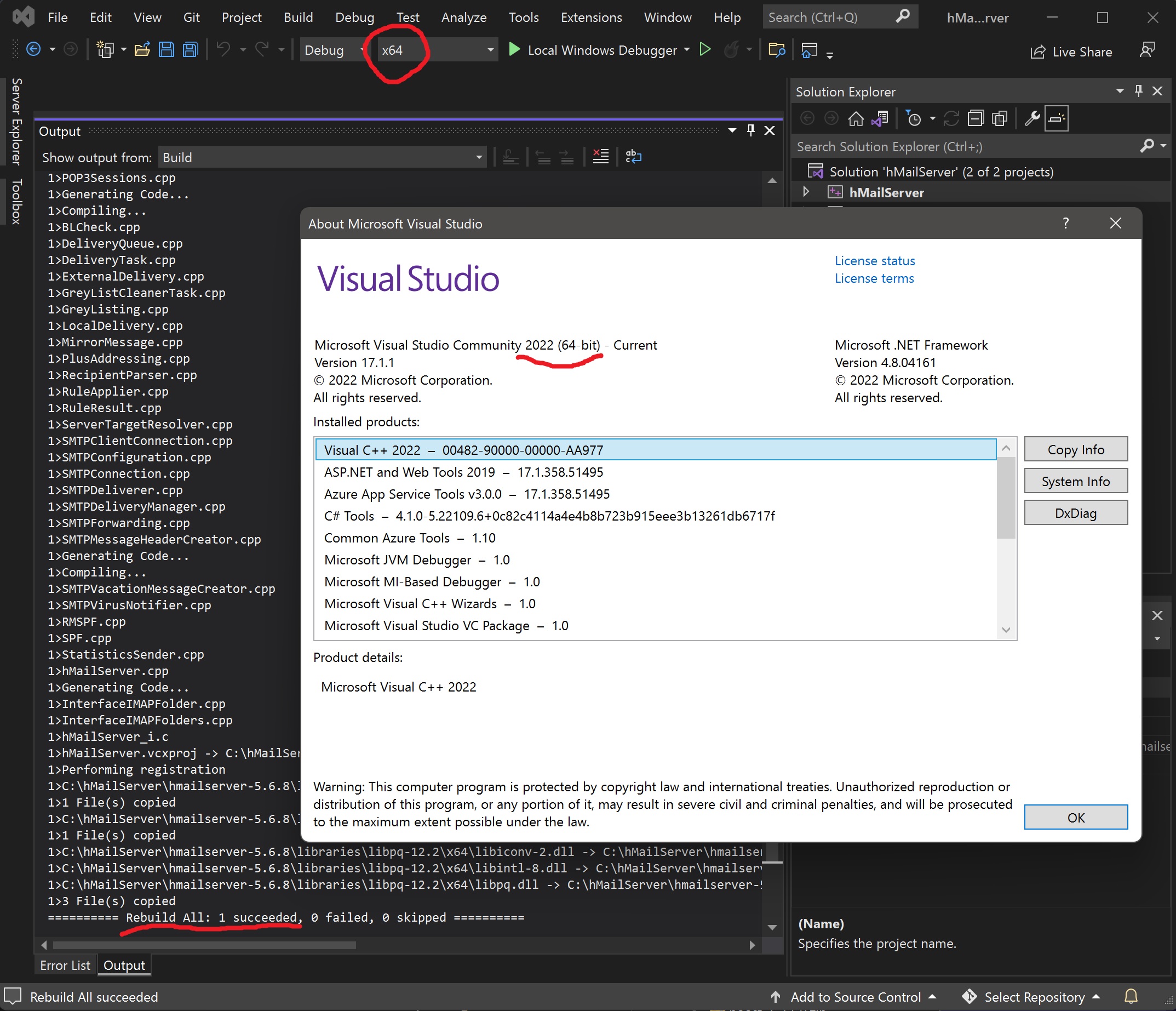Pin the Output window
The width and height of the screenshot is (1176, 1011).
(x=750, y=130)
